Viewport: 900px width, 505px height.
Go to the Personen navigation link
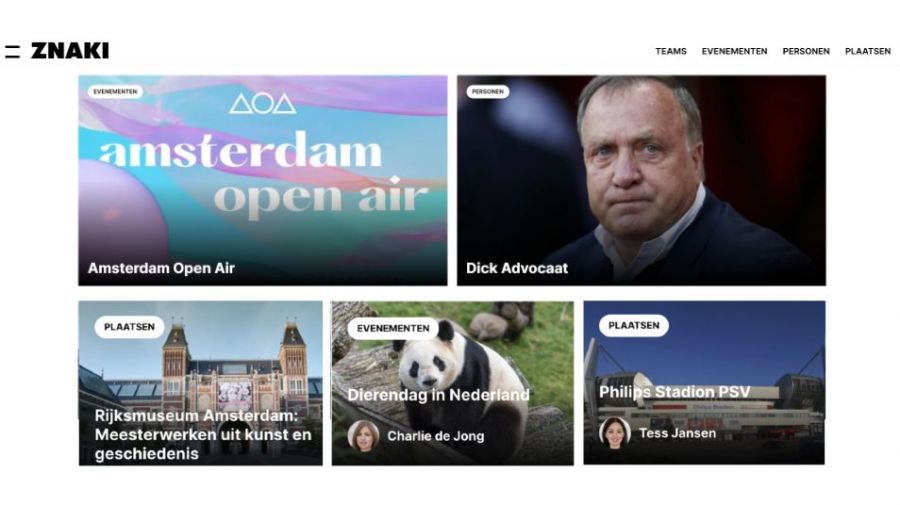806,51
